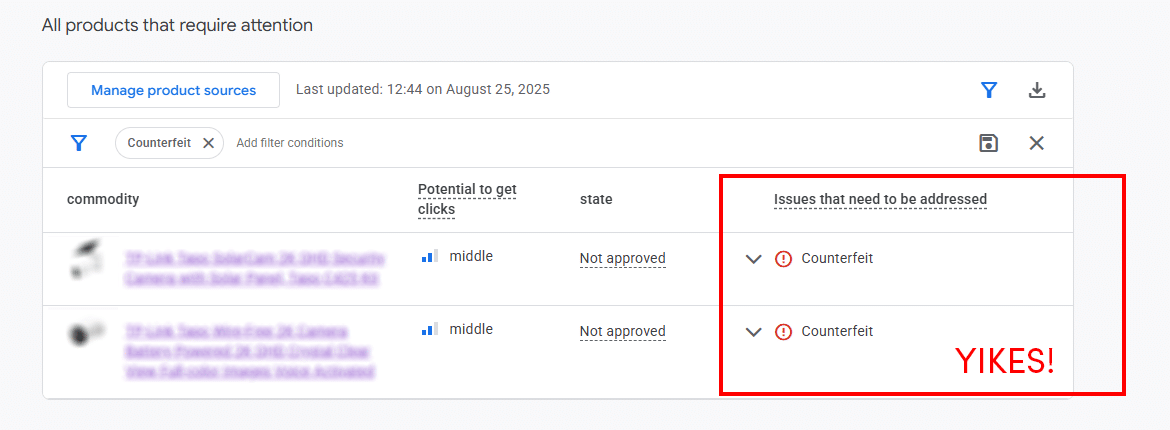This screenshot has width=1170, height=430.
Task: Download the products list
Action: pos(1037,90)
